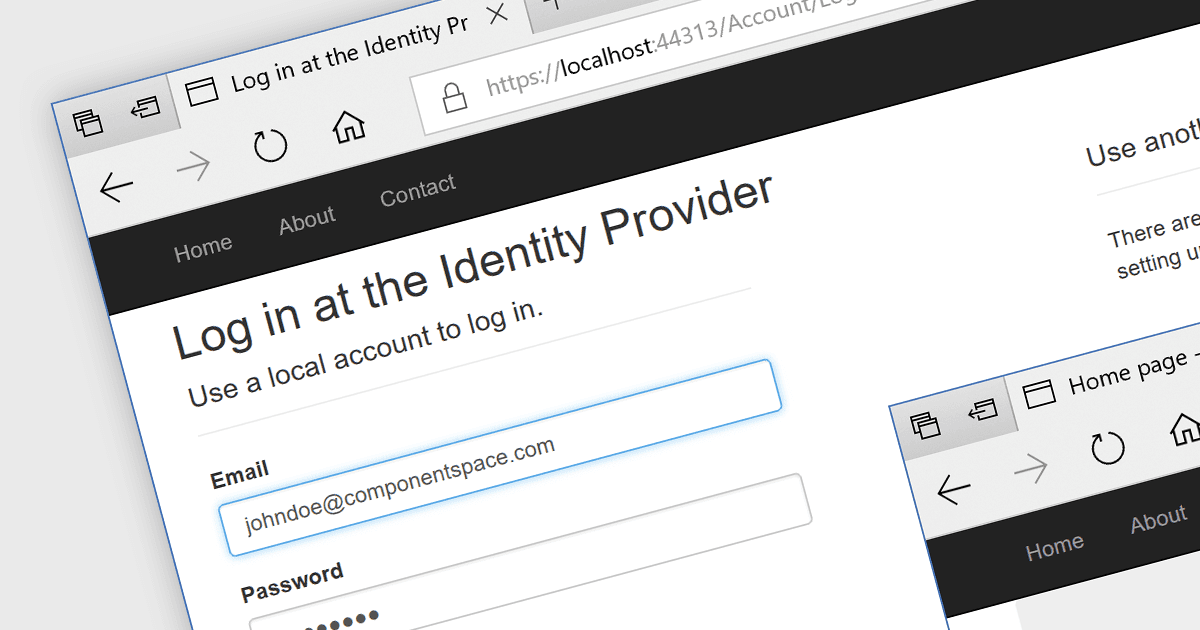
Task: Open Contact in the Identity Provider navbar
Action: pos(418,190)
